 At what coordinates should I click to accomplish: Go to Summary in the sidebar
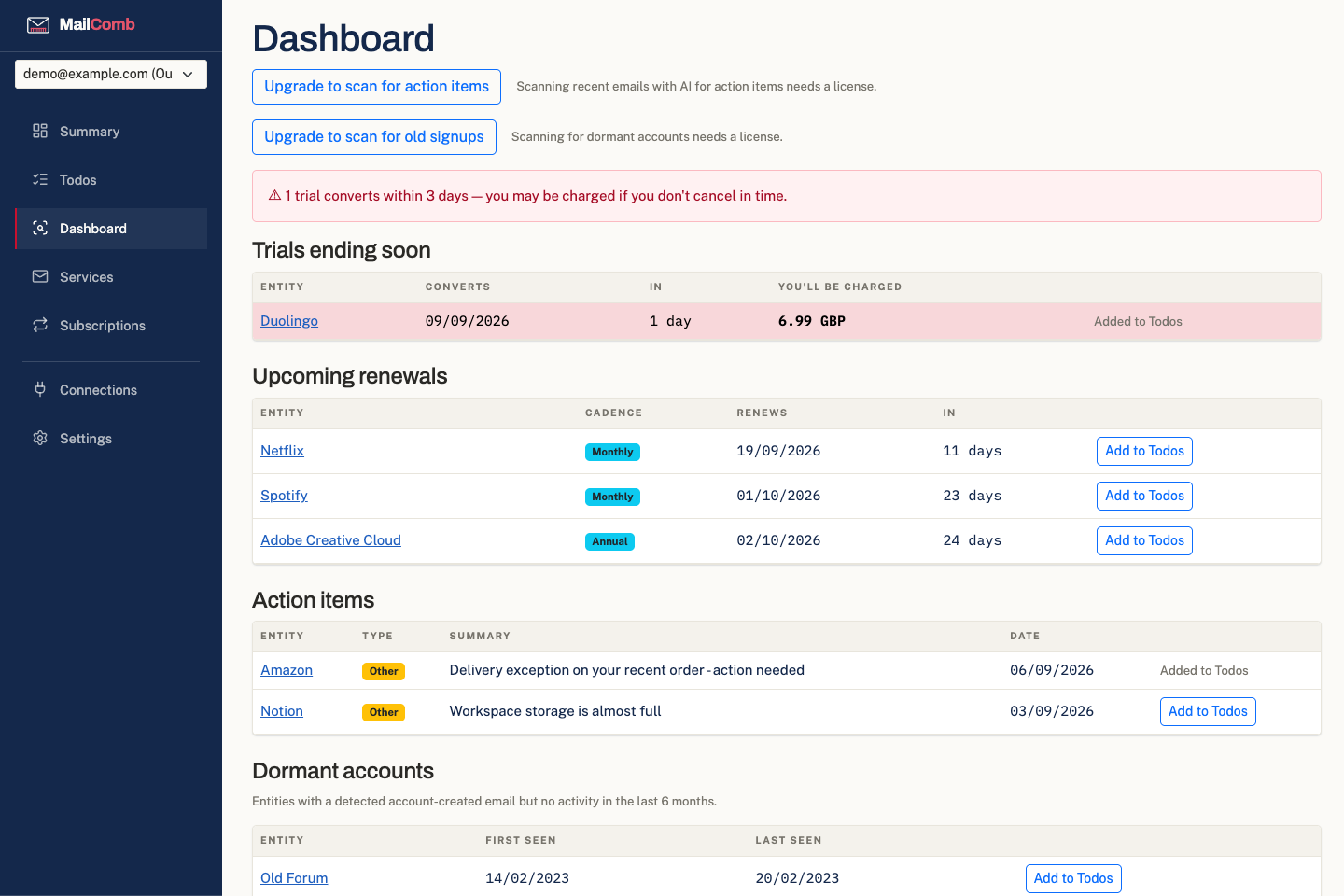point(111,132)
